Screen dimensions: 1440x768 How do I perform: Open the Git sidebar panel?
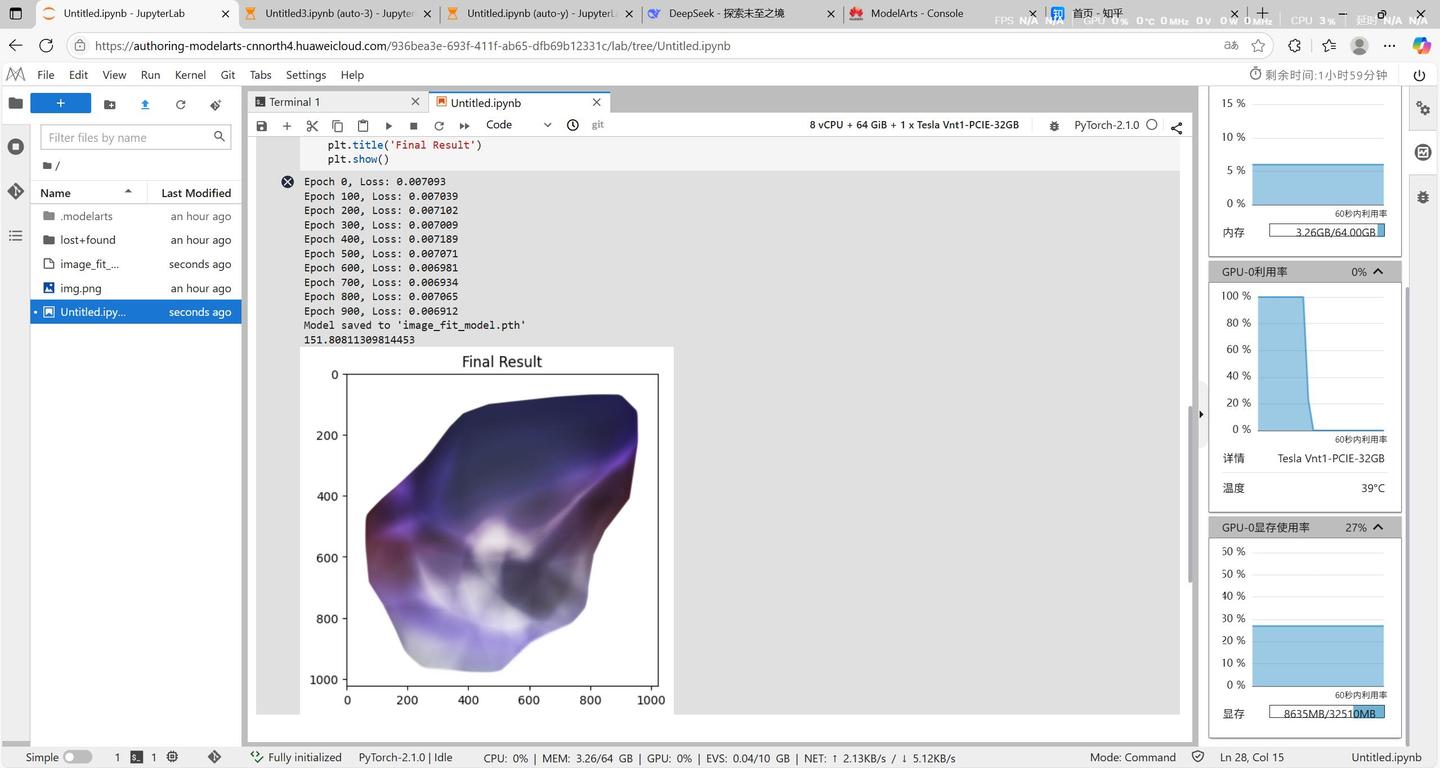coord(16,191)
